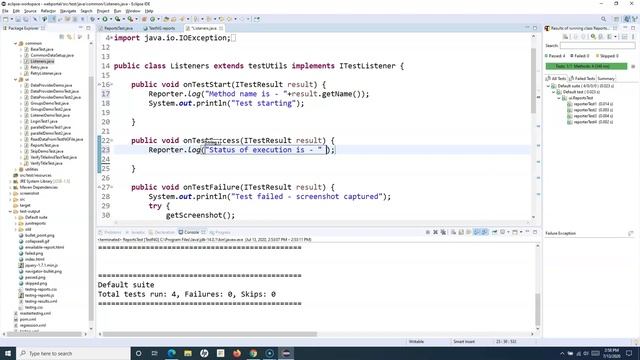Select pom.xml in Package Explorer

tap(28, 319)
